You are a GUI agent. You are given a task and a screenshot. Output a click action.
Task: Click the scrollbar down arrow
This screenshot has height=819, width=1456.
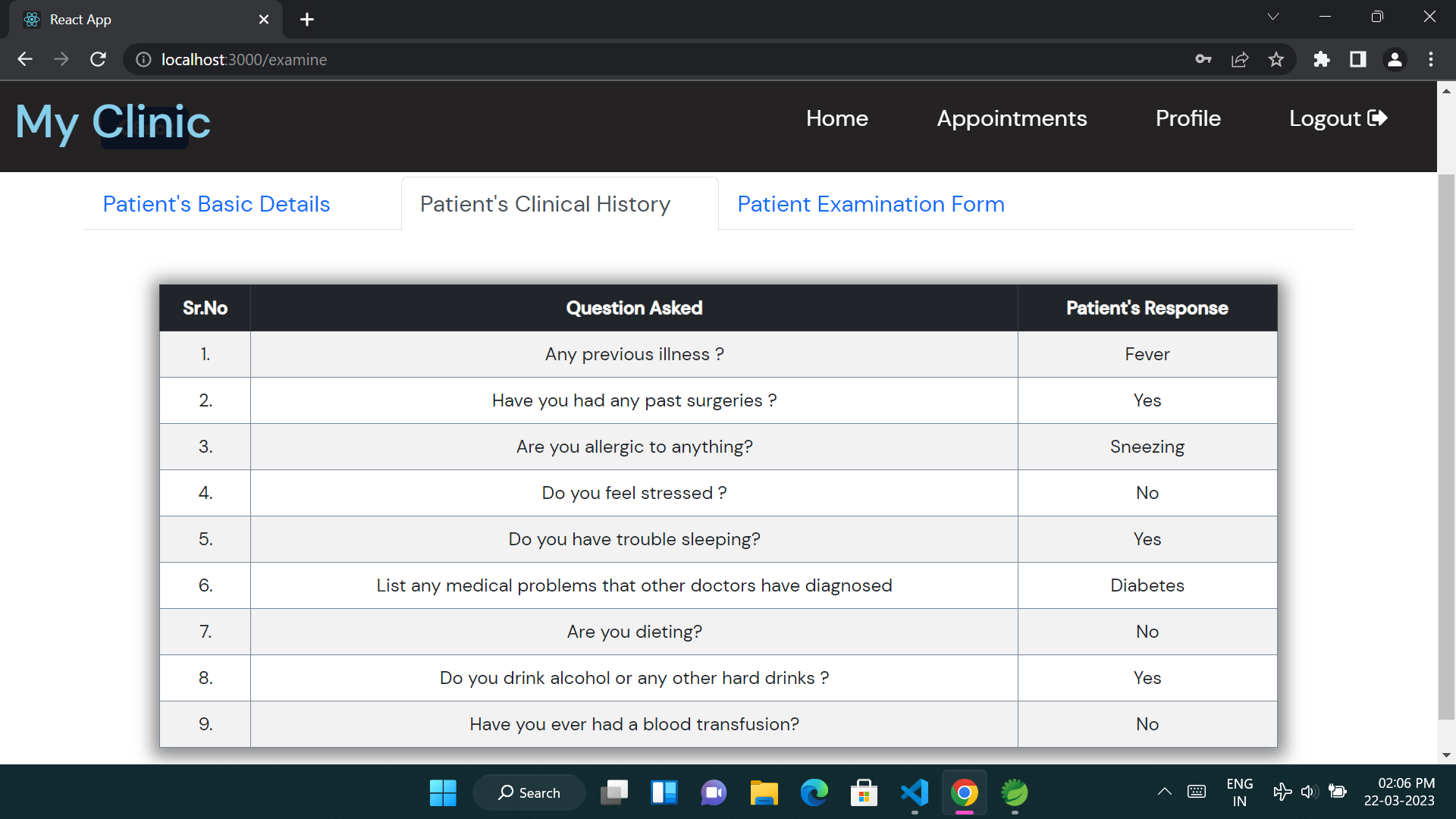[x=1447, y=755]
